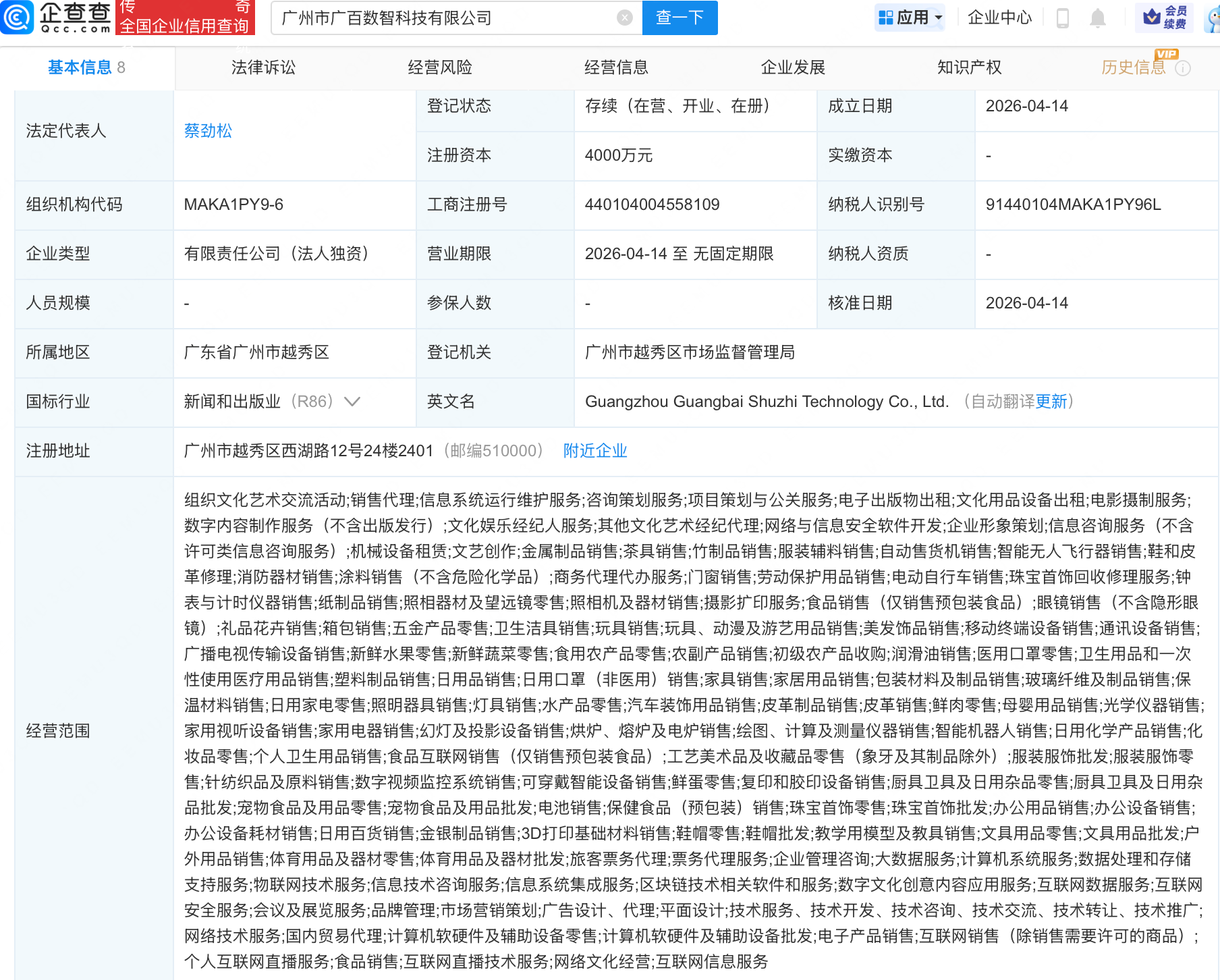Click the info icon beside 历史信息

click(x=1183, y=68)
